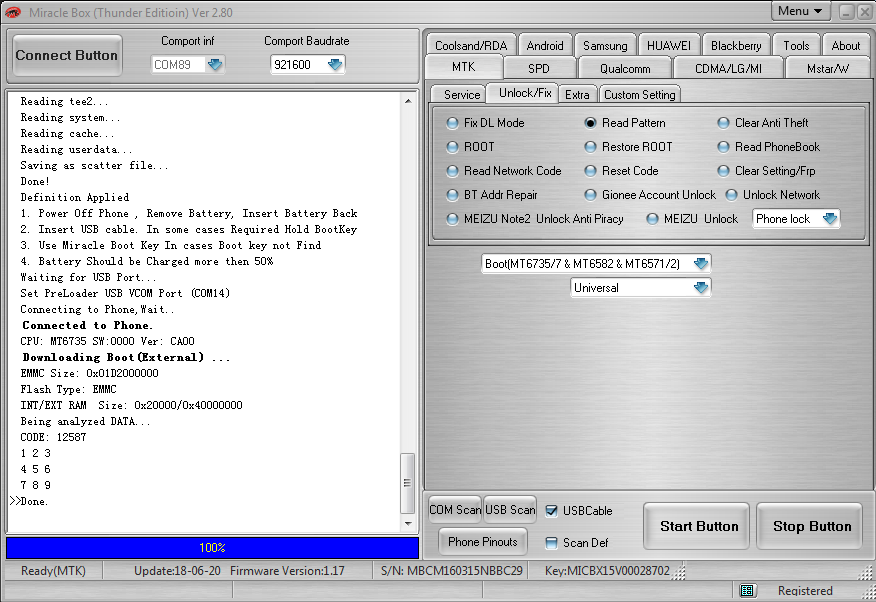Screen dimensions: 876x602
Task: Open the HUAWEI tab
Action: (669, 45)
